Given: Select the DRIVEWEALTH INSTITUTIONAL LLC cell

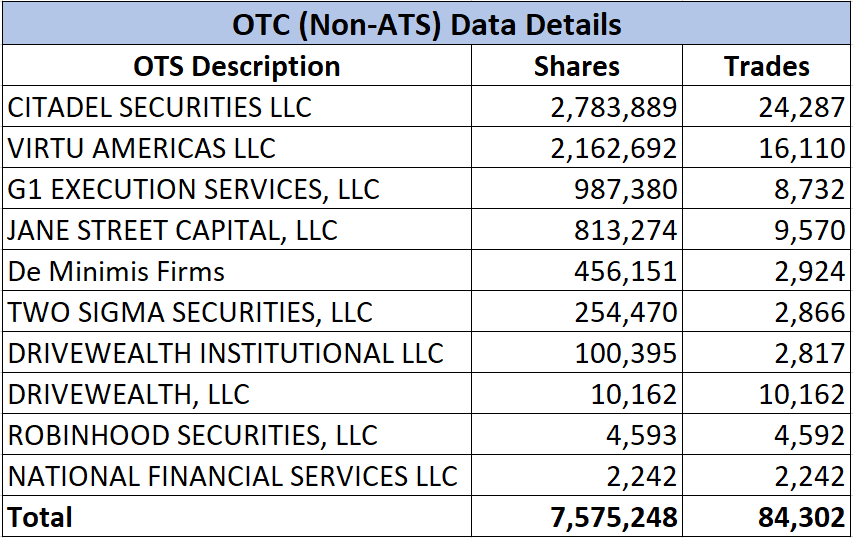Looking at the screenshot, I should (226, 353).
